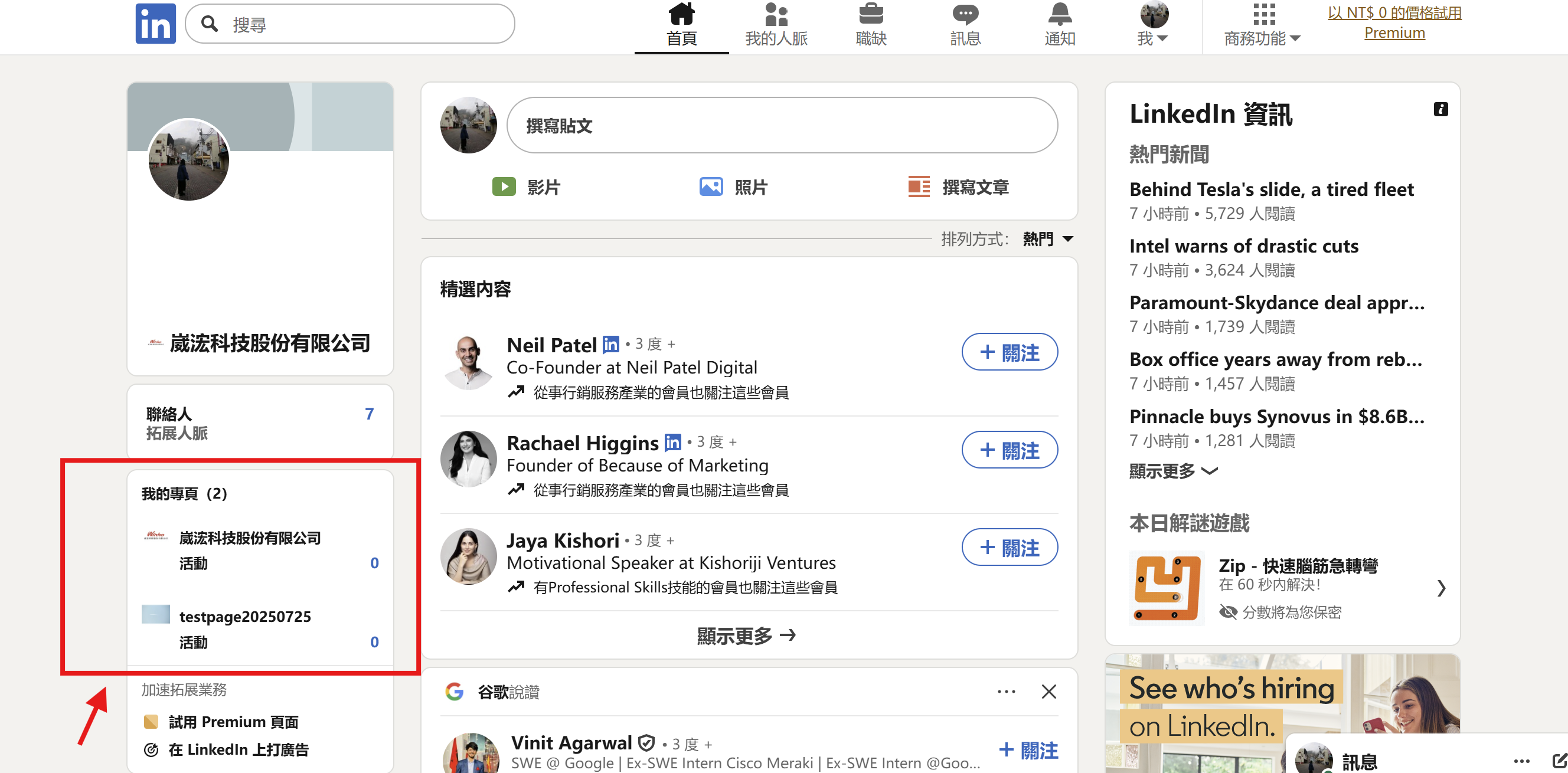This screenshot has width=1568, height=773.
Task: Open the 通知 notifications tab
Action: click(1060, 24)
